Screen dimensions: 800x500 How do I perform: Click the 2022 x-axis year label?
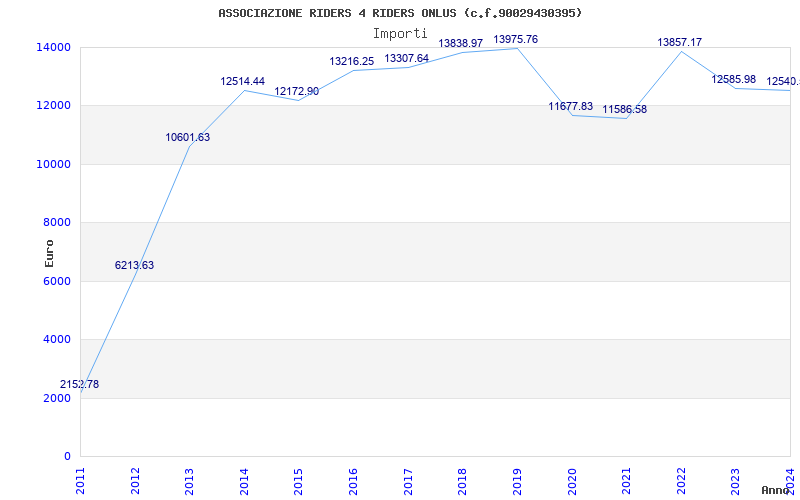[x=681, y=481]
